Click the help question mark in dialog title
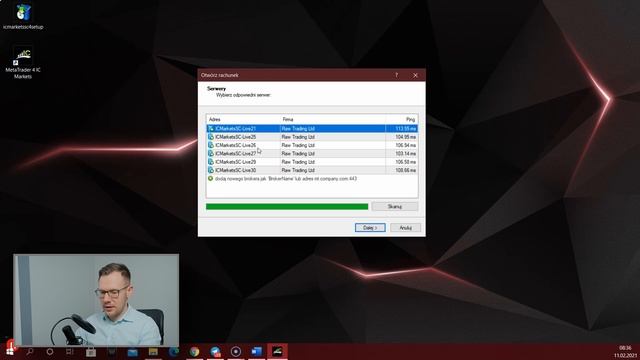Image resolution: width=640 pixels, height=360 pixels. (x=396, y=75)
